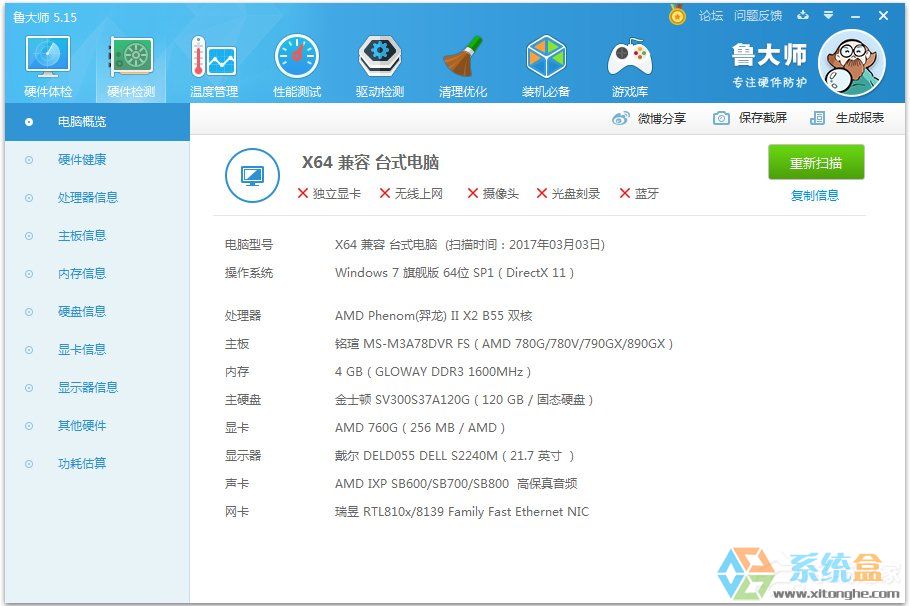910x606 pixels.
Task: Click the 无线上网 wireless status indicator
Action: [x=411, y=194]
